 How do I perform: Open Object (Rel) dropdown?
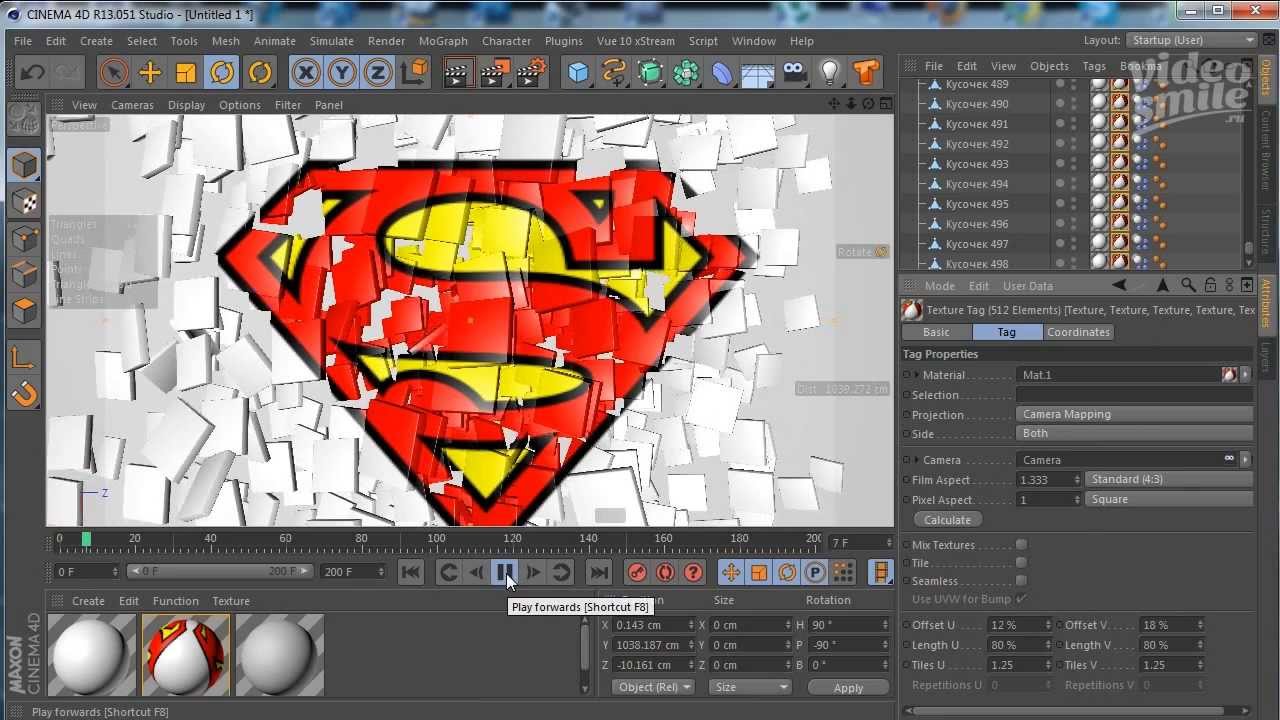(653, 687)
